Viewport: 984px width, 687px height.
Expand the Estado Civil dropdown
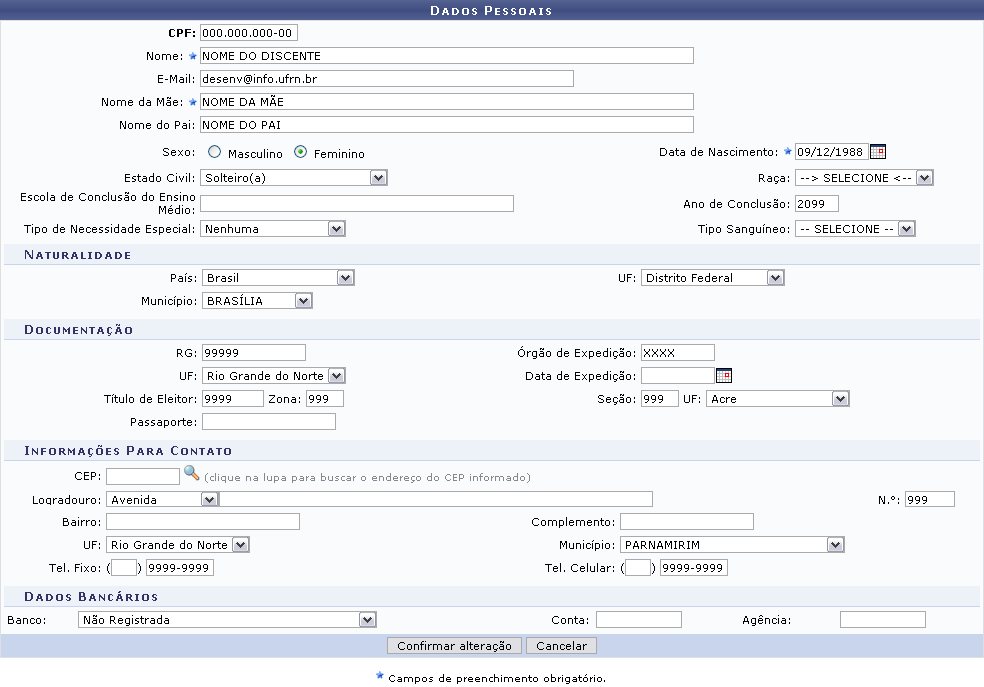coord(293,178)
